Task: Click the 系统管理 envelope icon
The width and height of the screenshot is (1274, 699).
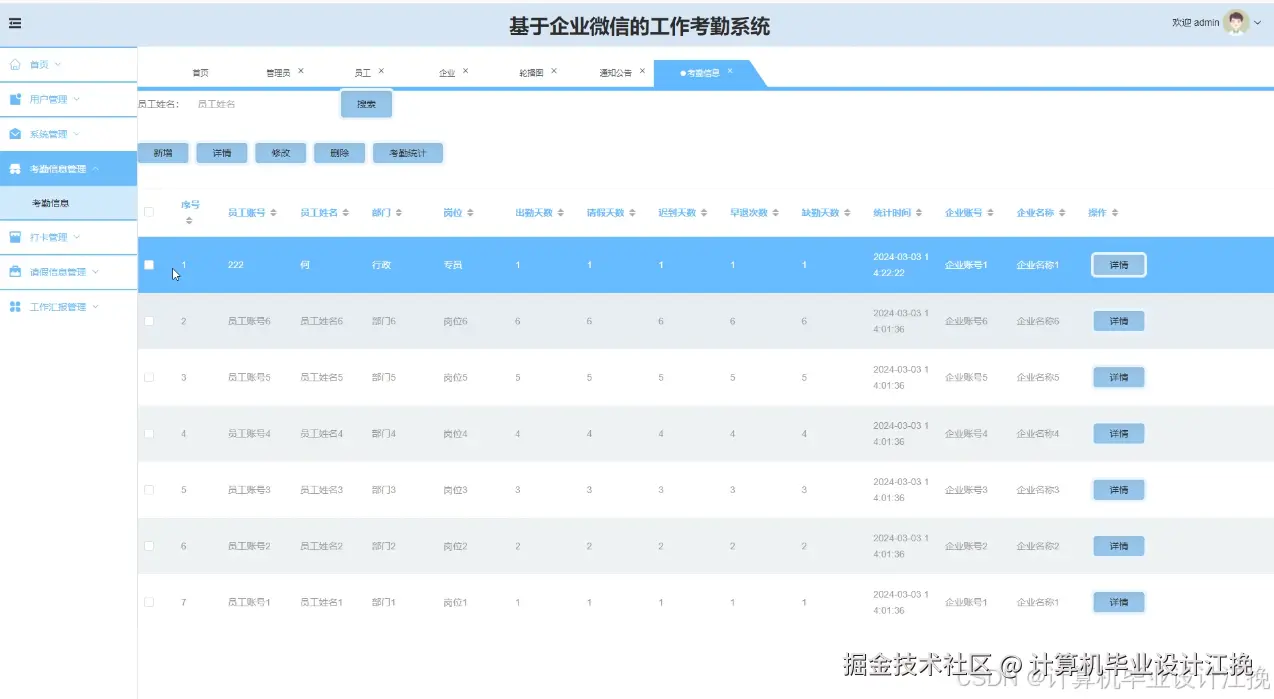Action: [x=15, y=134]
